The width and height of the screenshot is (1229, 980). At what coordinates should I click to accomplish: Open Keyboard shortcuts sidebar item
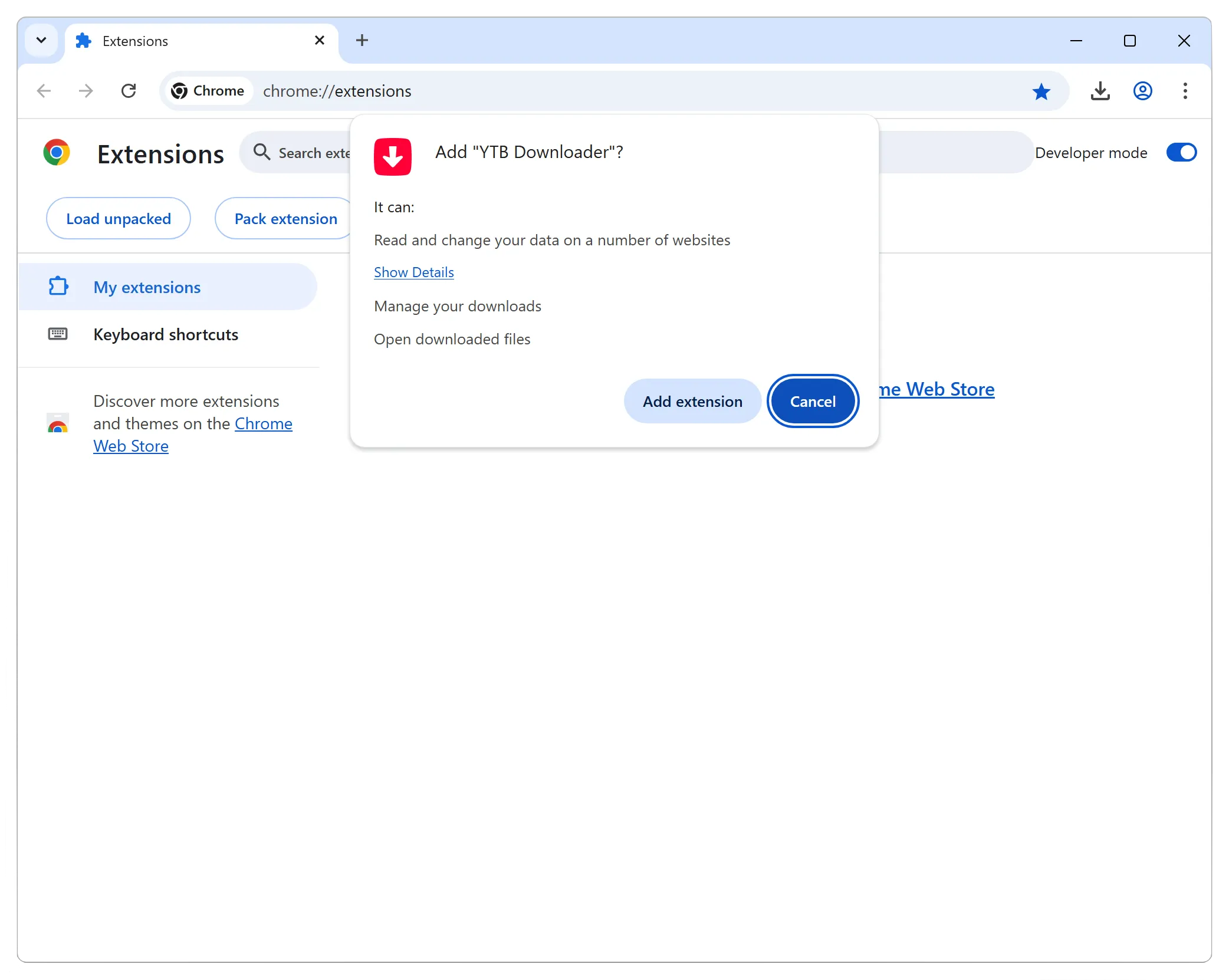pyautogui.click(x=168, y=334)
